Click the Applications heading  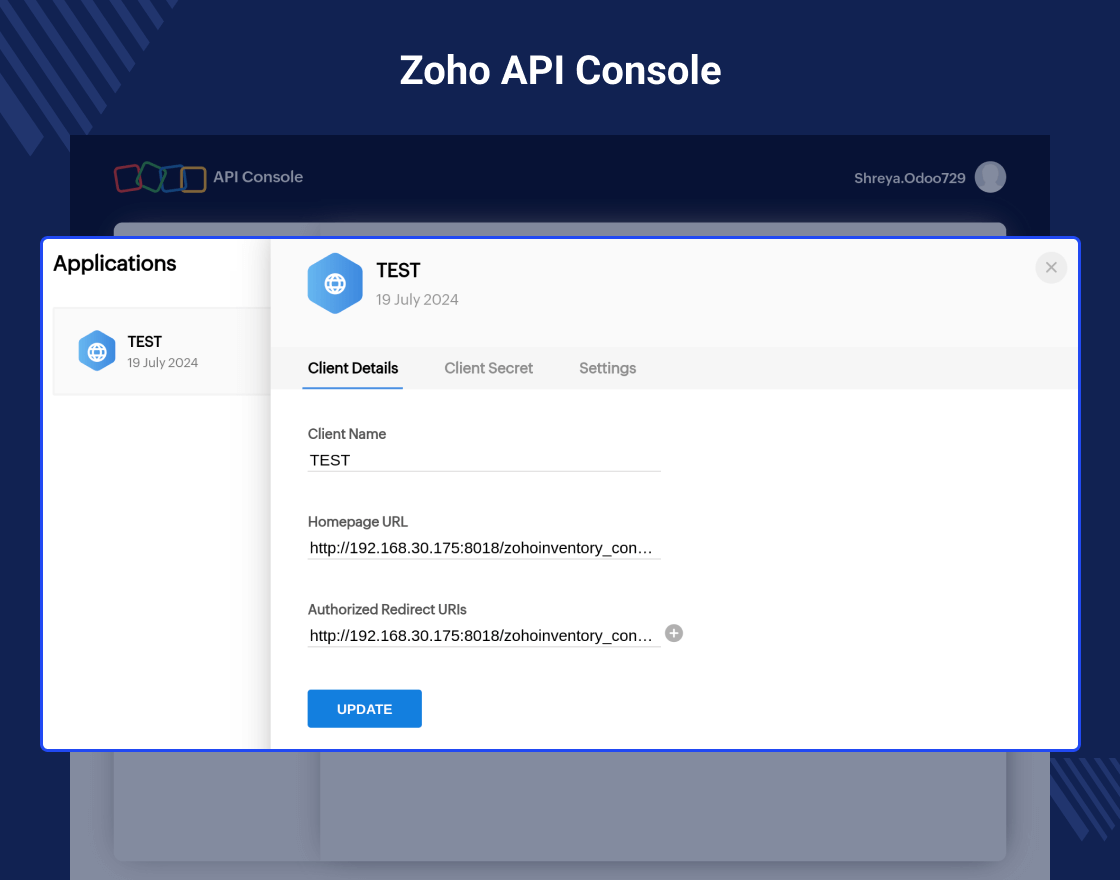(114, 264)
